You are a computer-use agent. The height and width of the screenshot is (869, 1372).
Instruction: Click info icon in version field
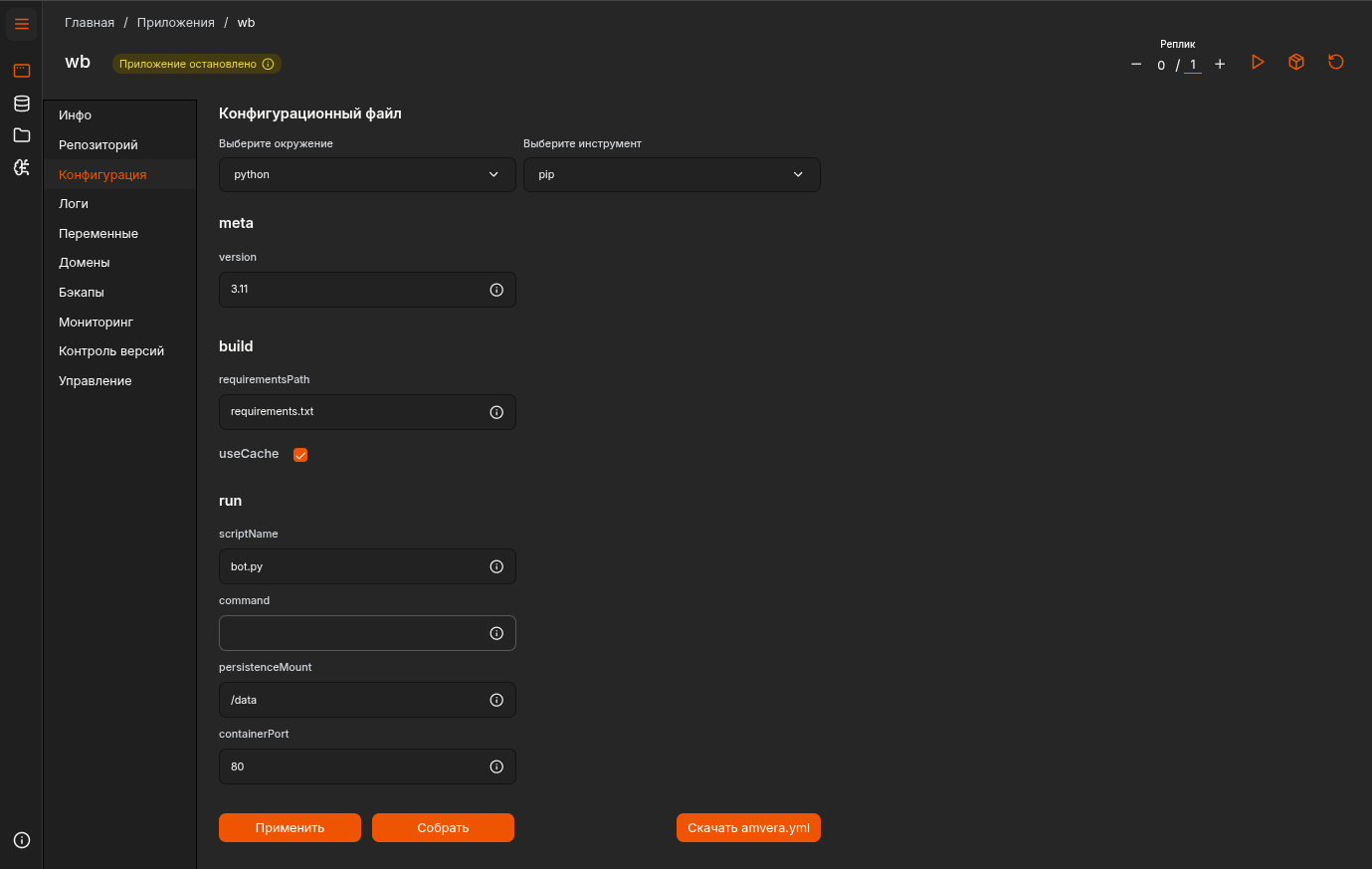496,290
